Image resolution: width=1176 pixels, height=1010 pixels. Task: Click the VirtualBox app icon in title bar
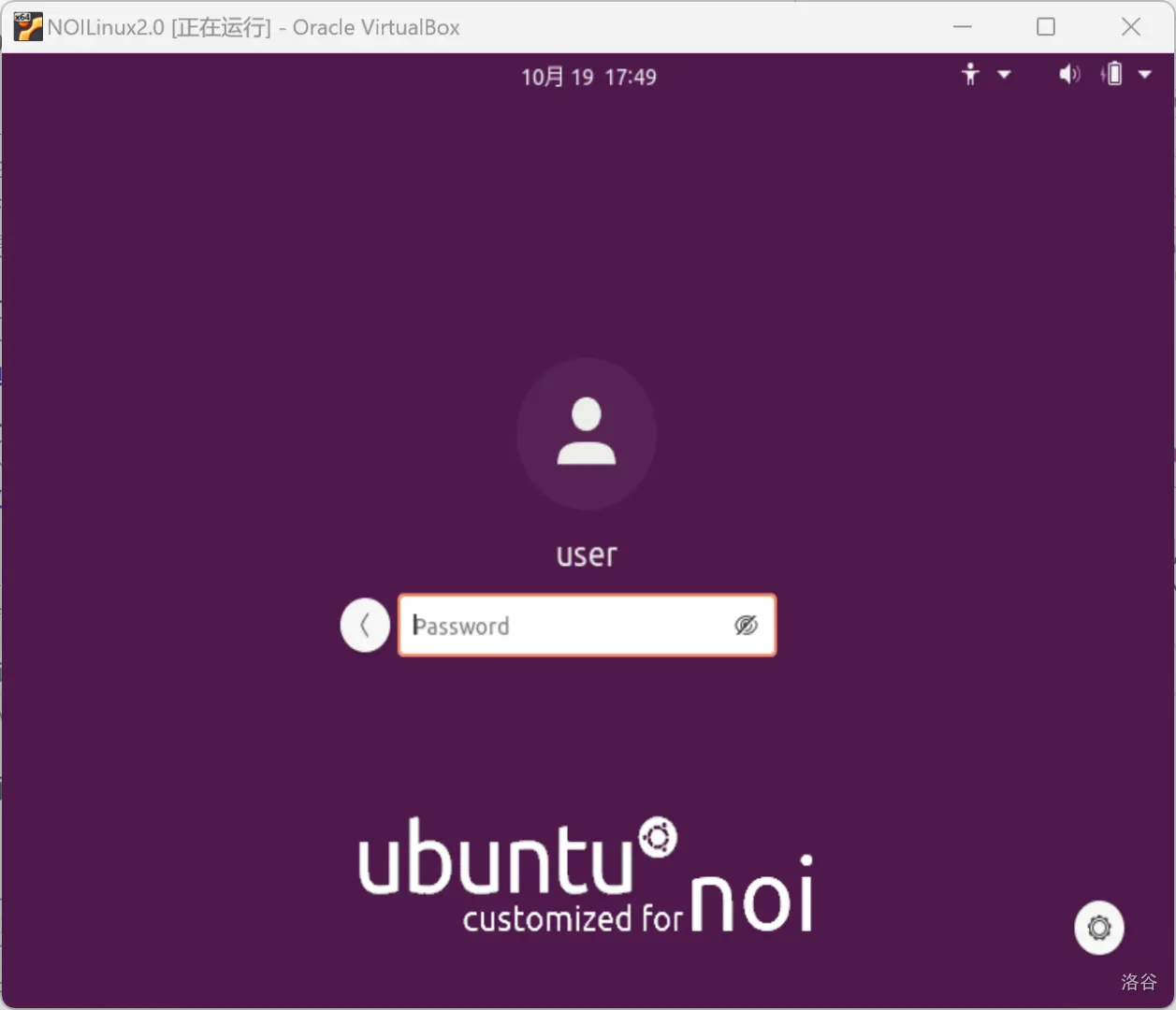[x=27, y=26]
